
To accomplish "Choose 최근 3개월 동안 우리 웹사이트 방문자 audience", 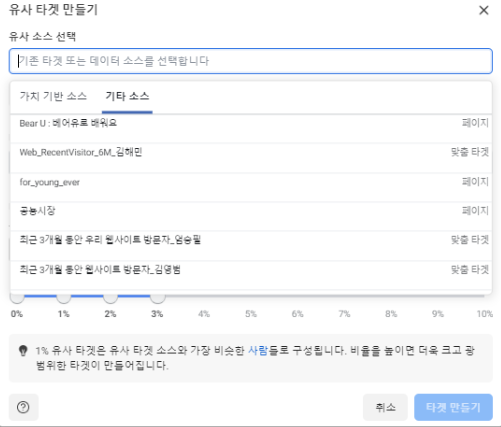I will pos(251,246).
